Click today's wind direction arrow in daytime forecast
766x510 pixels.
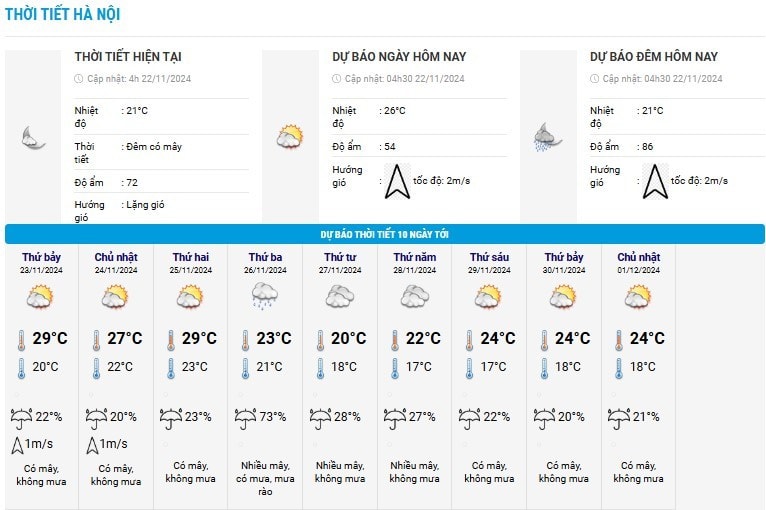click(397, 182)
